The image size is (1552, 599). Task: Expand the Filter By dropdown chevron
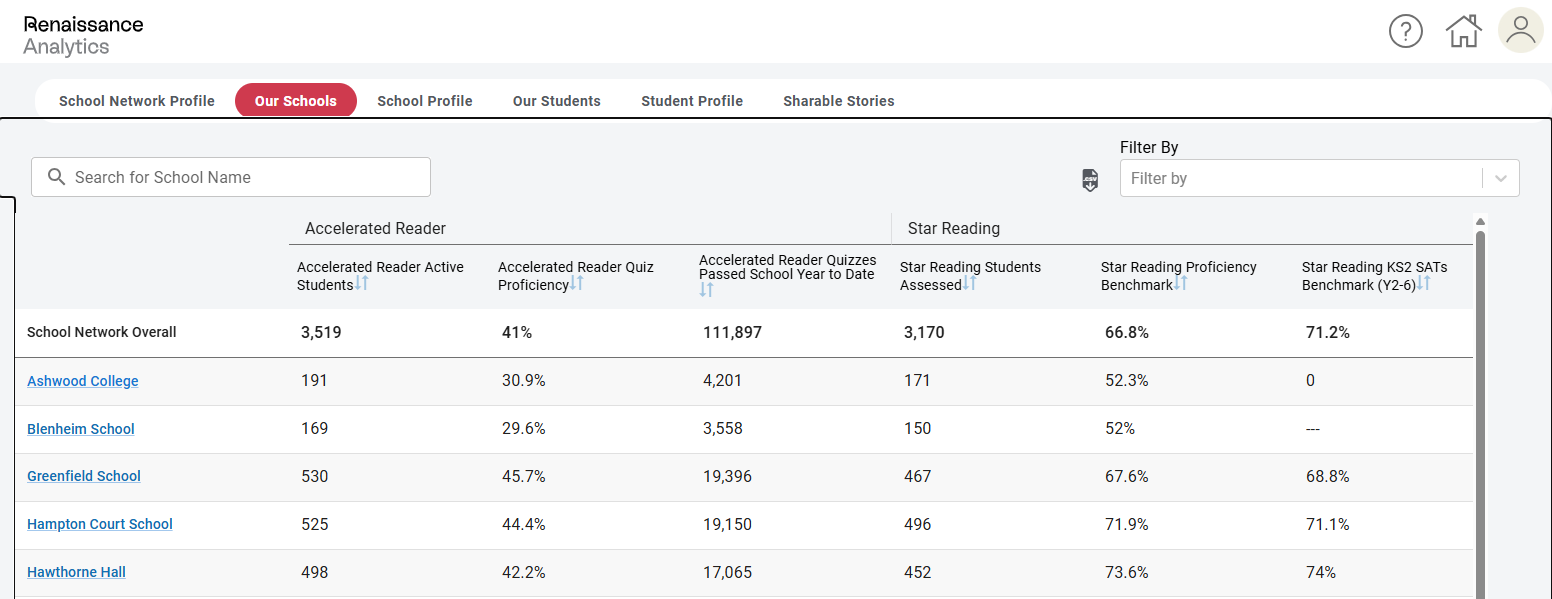tap(1501, 178)
